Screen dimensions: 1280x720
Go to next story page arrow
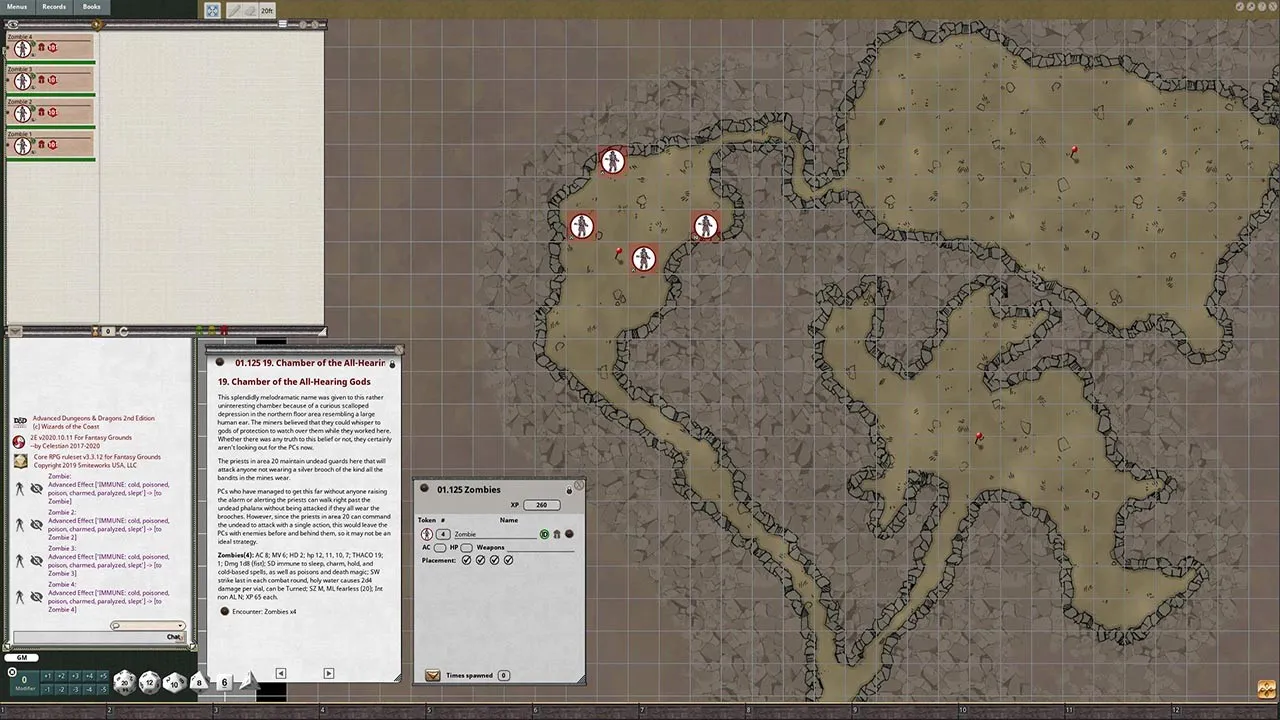click(x=328, y=673)
